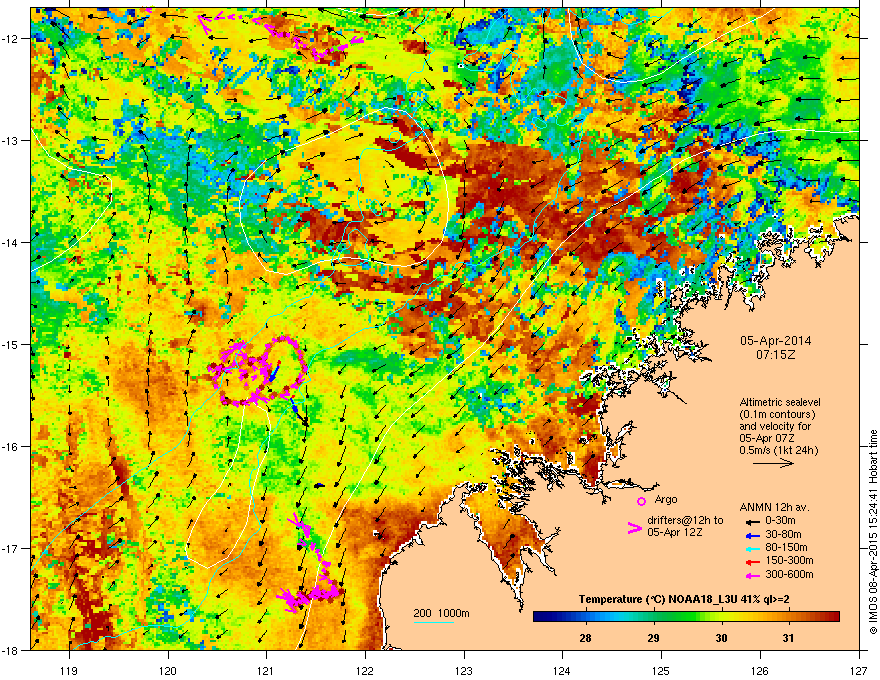This screenshot has height=680, width=880.
Task: Click the '150-300m' depth label
Action: click(789, 561)
